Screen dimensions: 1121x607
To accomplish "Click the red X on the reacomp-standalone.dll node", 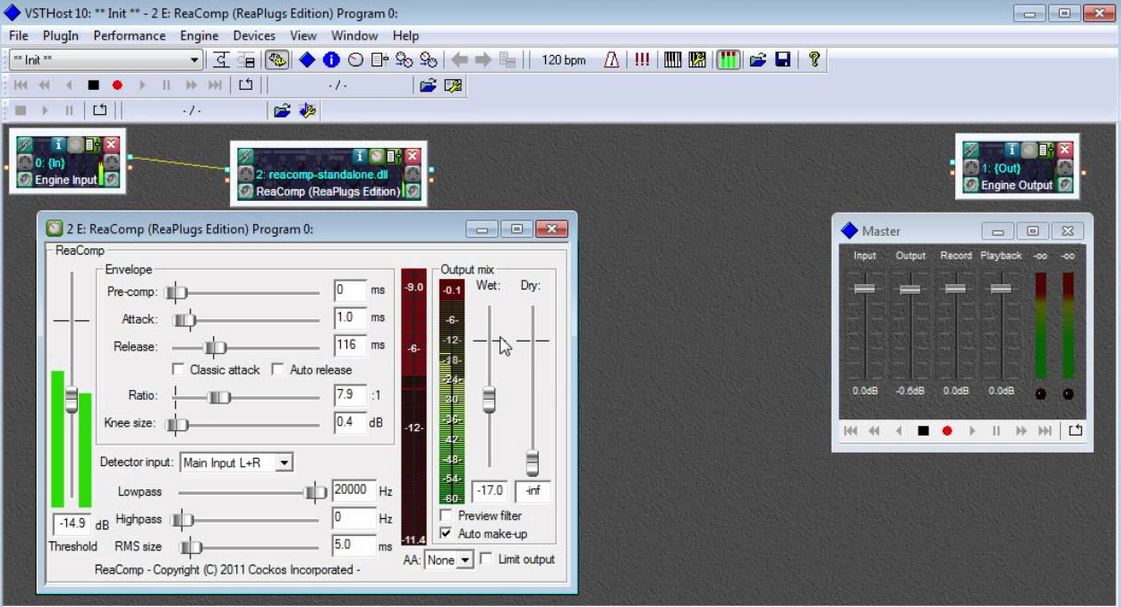I will (413, 156).
